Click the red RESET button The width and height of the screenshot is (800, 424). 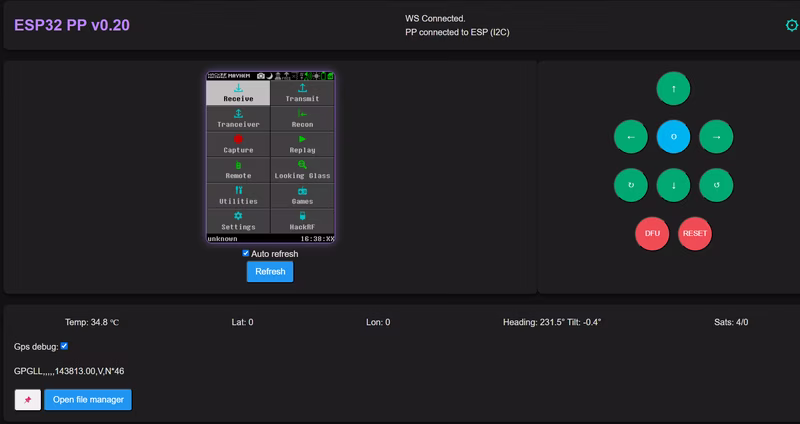(695, 233)
